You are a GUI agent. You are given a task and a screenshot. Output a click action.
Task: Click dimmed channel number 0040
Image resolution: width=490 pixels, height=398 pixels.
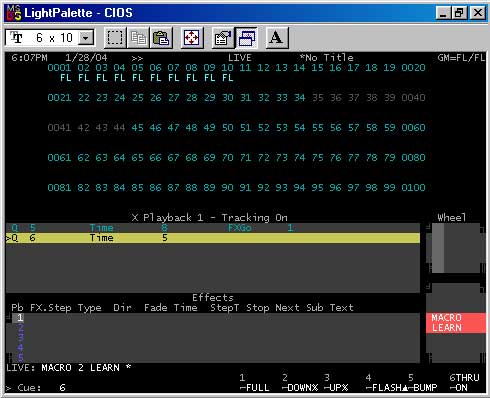tap(413, 98)
